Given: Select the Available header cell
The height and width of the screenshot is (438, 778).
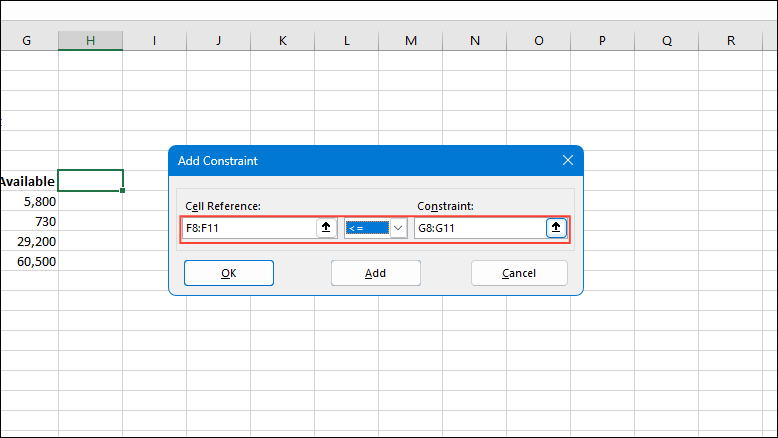Looking at the screenshot, I should [x=28, y=181].
